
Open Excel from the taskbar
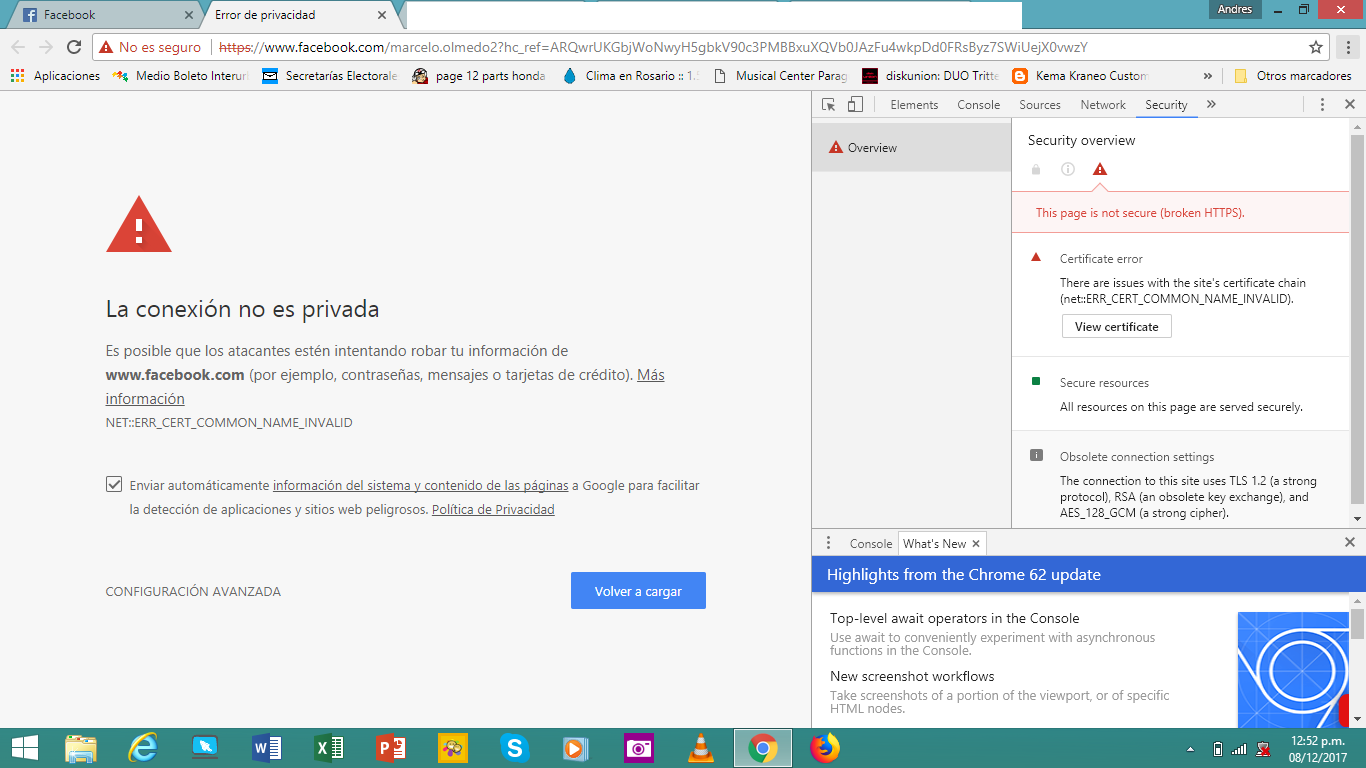[328, 748]
